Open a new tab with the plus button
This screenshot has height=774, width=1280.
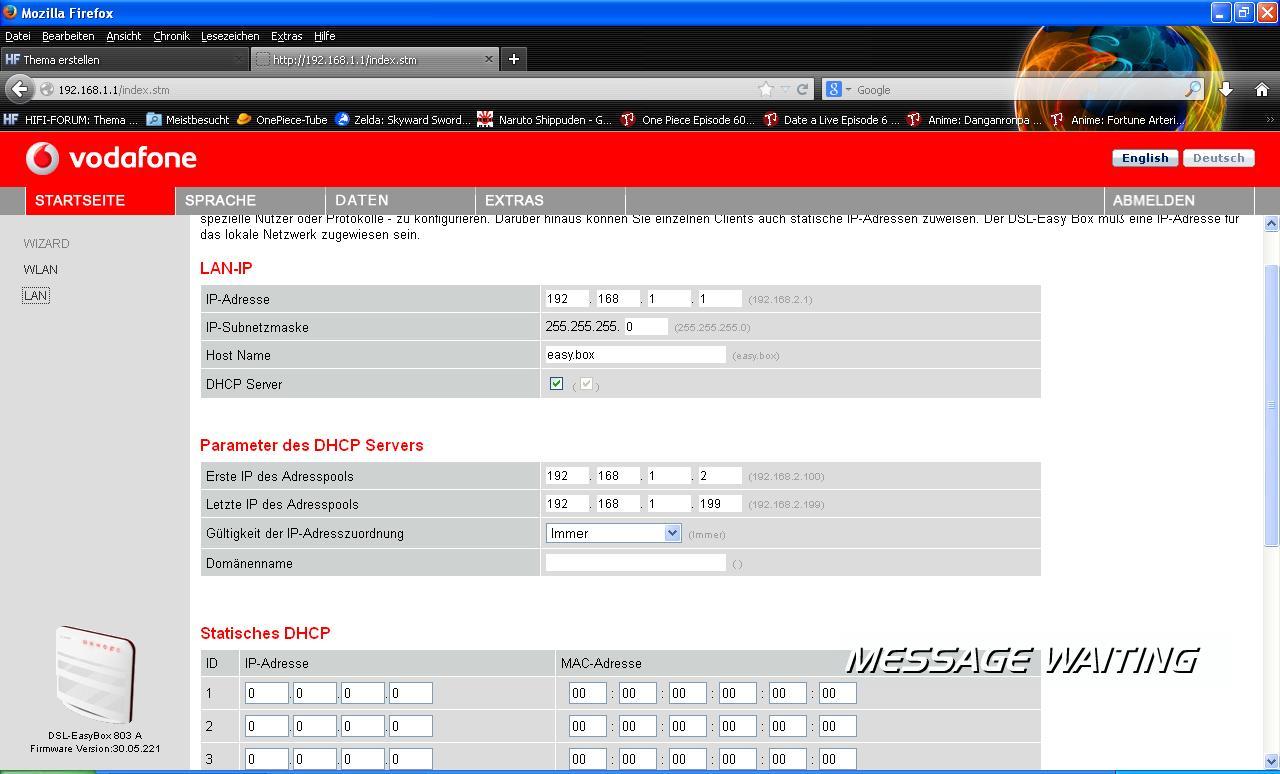coord(513,59)
